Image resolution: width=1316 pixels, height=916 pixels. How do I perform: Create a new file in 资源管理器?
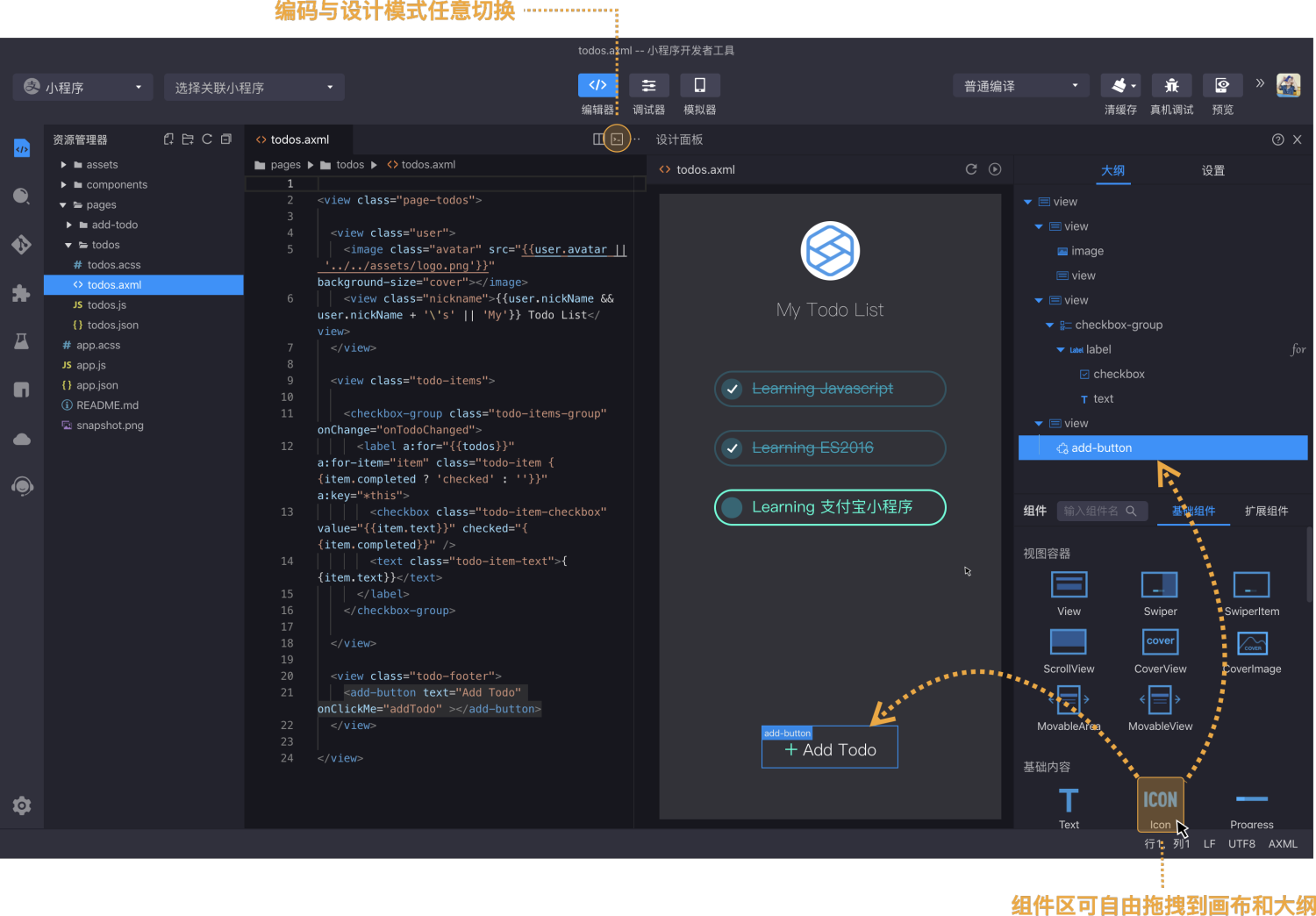click(168, 139)
